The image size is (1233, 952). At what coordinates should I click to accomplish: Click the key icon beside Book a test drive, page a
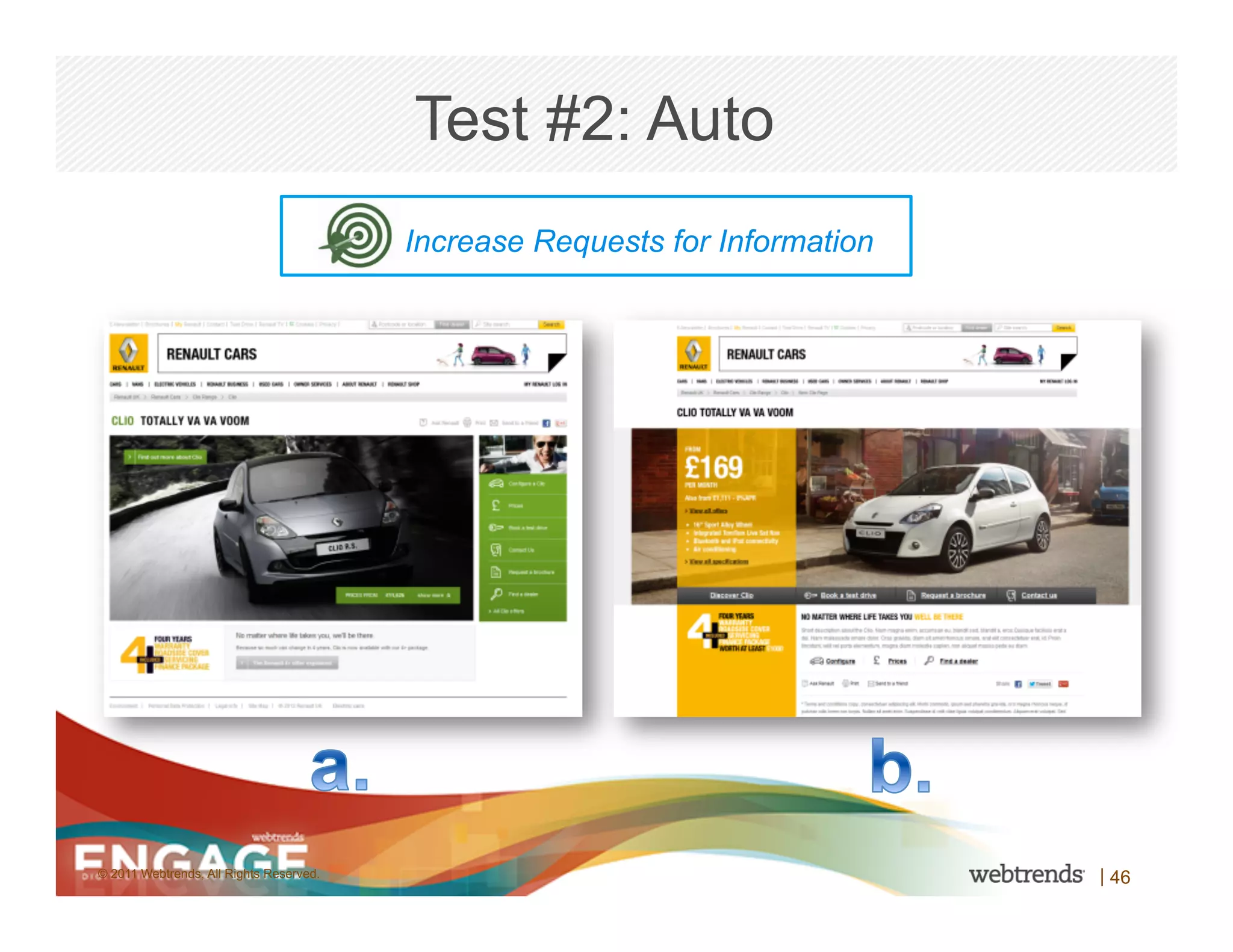pyautogui.click(x=496, y=528)
